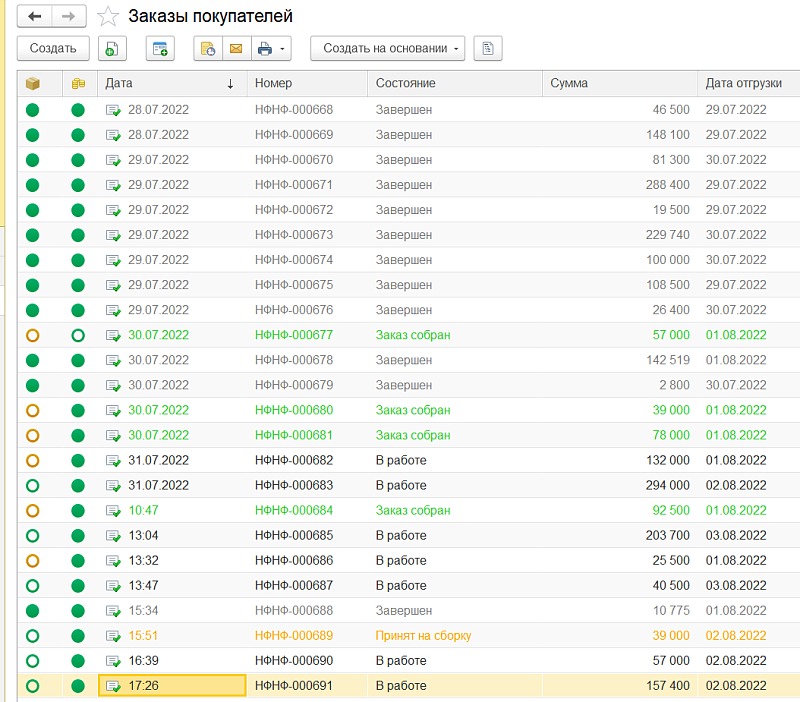Click the calendar icon with green plus
The height and width of the screenshot is (702, 800).
160,48
